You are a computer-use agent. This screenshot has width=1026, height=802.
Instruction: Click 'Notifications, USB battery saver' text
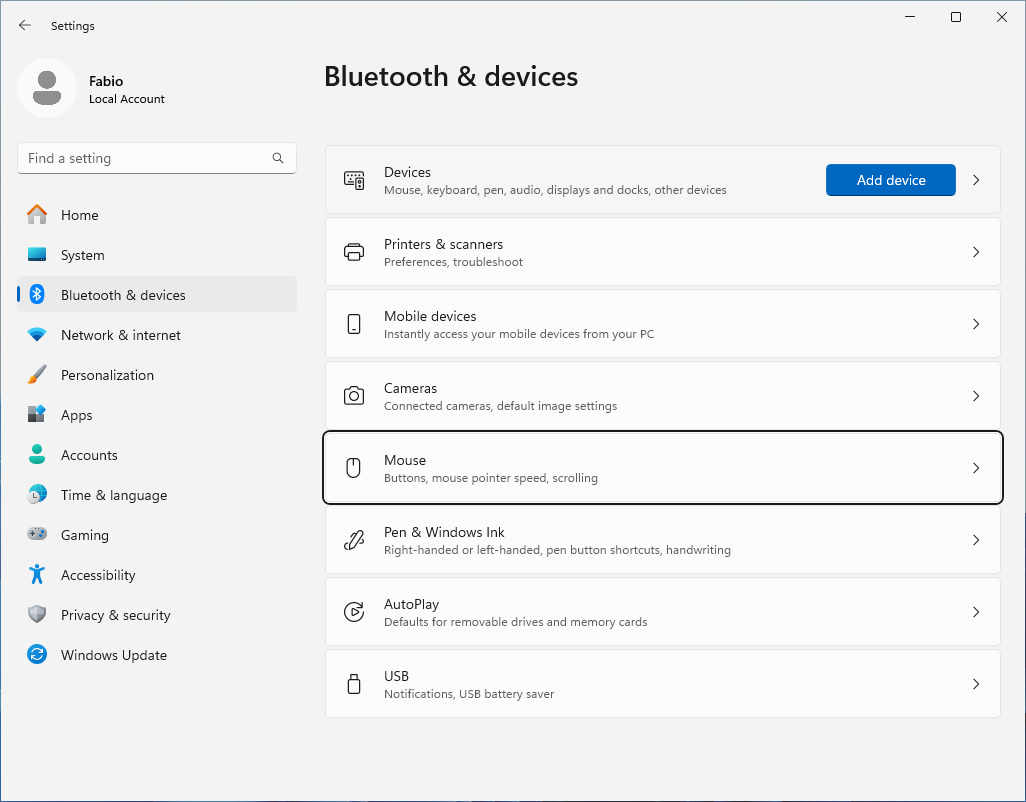pos(469,693)
